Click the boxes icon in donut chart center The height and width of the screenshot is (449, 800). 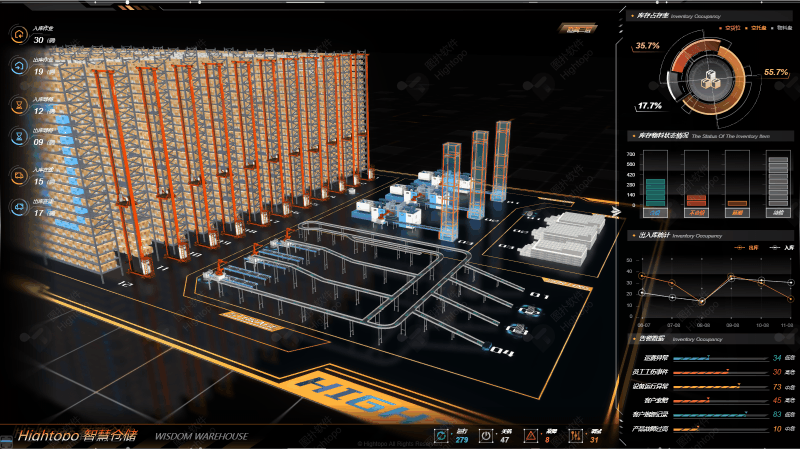712,79
